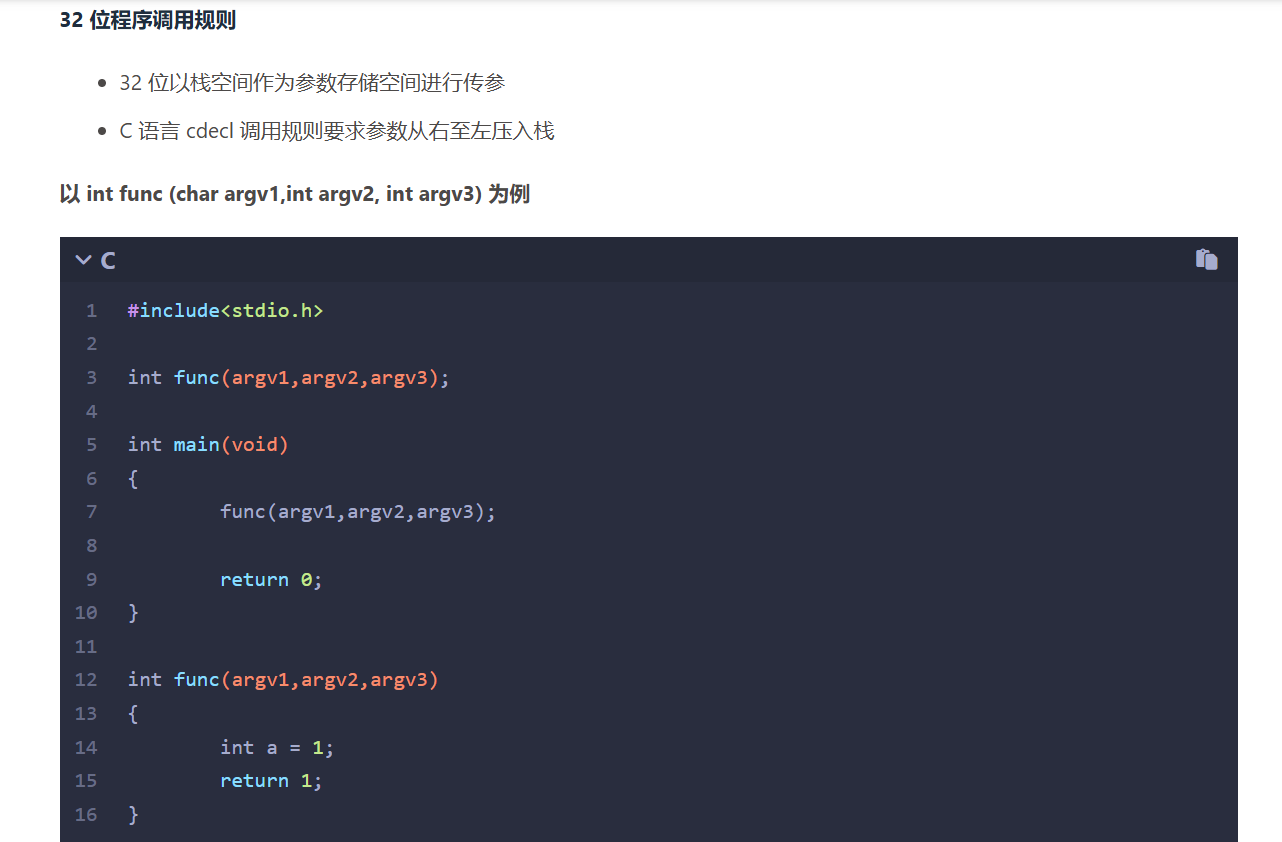The width and height of the screenshot is (1282, 842).
Task: Select the heading "32 位程序调用规则"
Action: click(148, 20)
